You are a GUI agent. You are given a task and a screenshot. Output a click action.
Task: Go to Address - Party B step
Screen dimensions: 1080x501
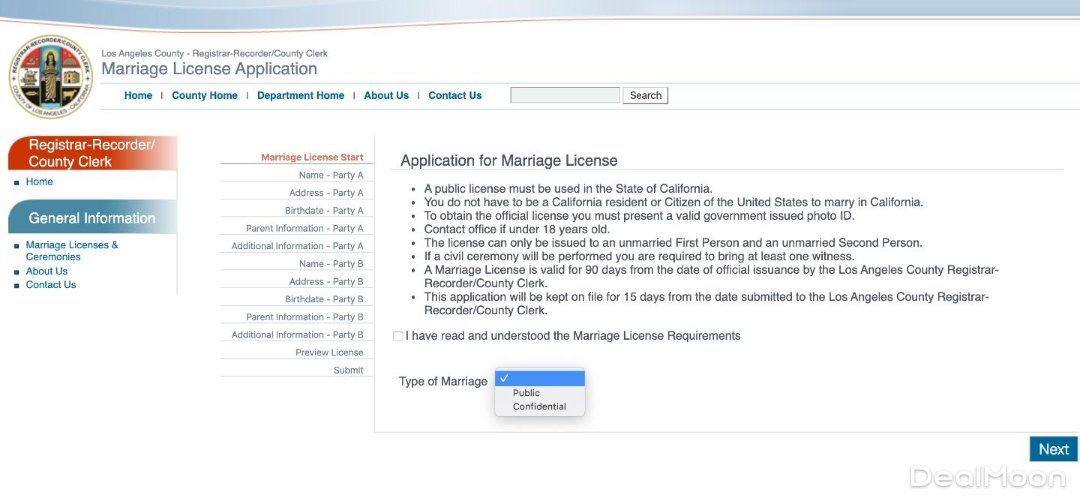(326, 282)
